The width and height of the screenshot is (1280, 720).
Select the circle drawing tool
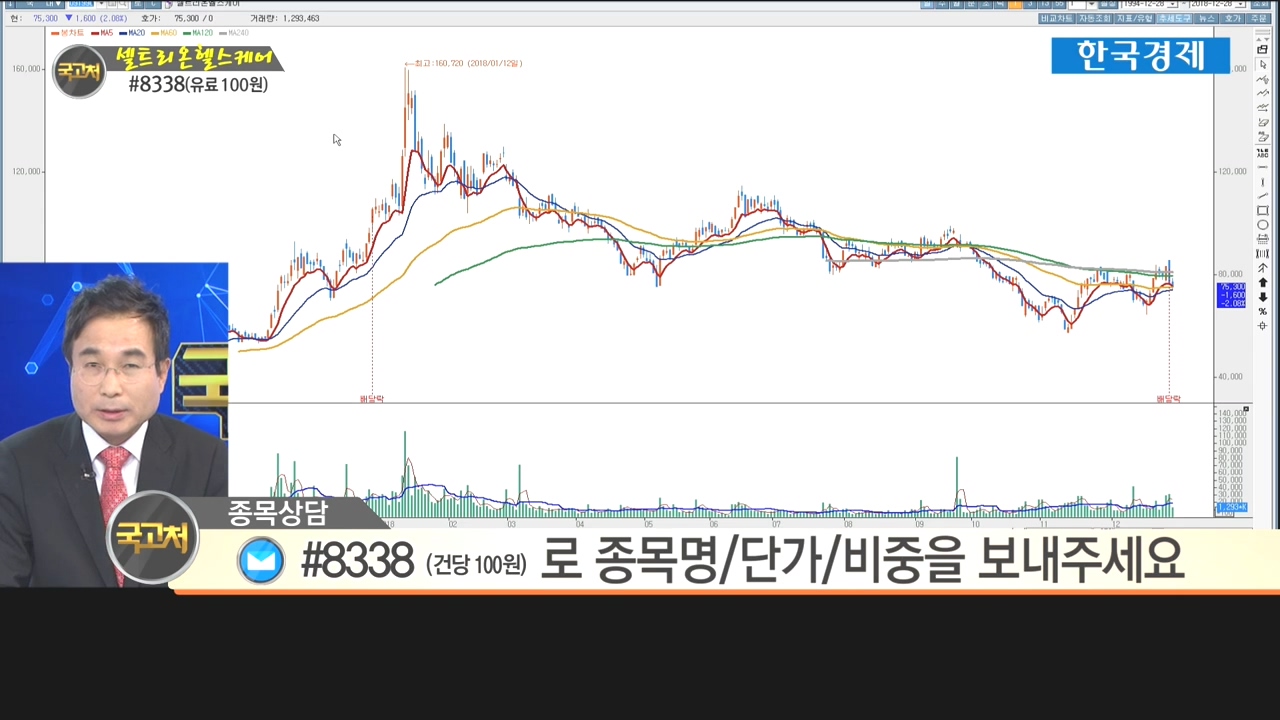[x=1263, y=225]
